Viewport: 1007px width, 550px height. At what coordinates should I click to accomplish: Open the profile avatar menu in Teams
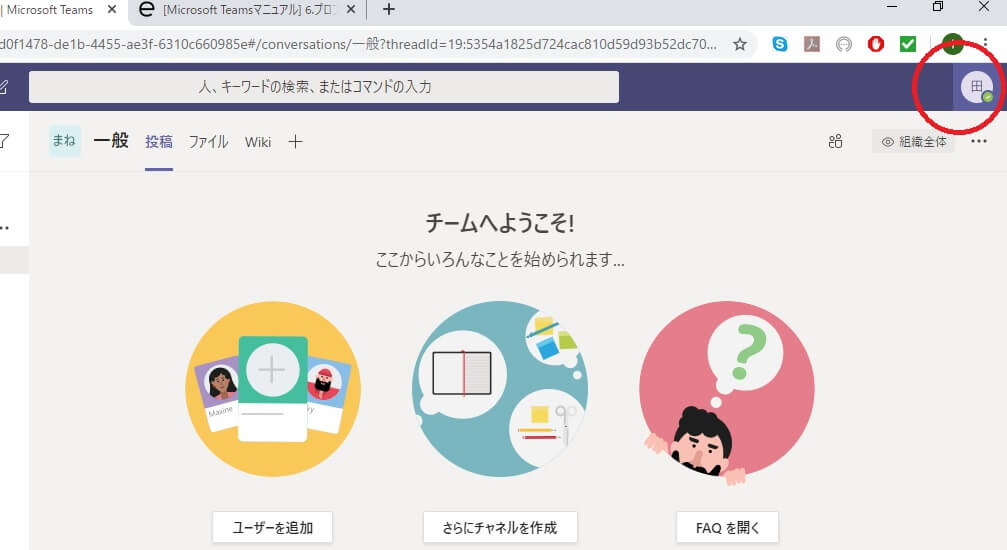(976, 87)
